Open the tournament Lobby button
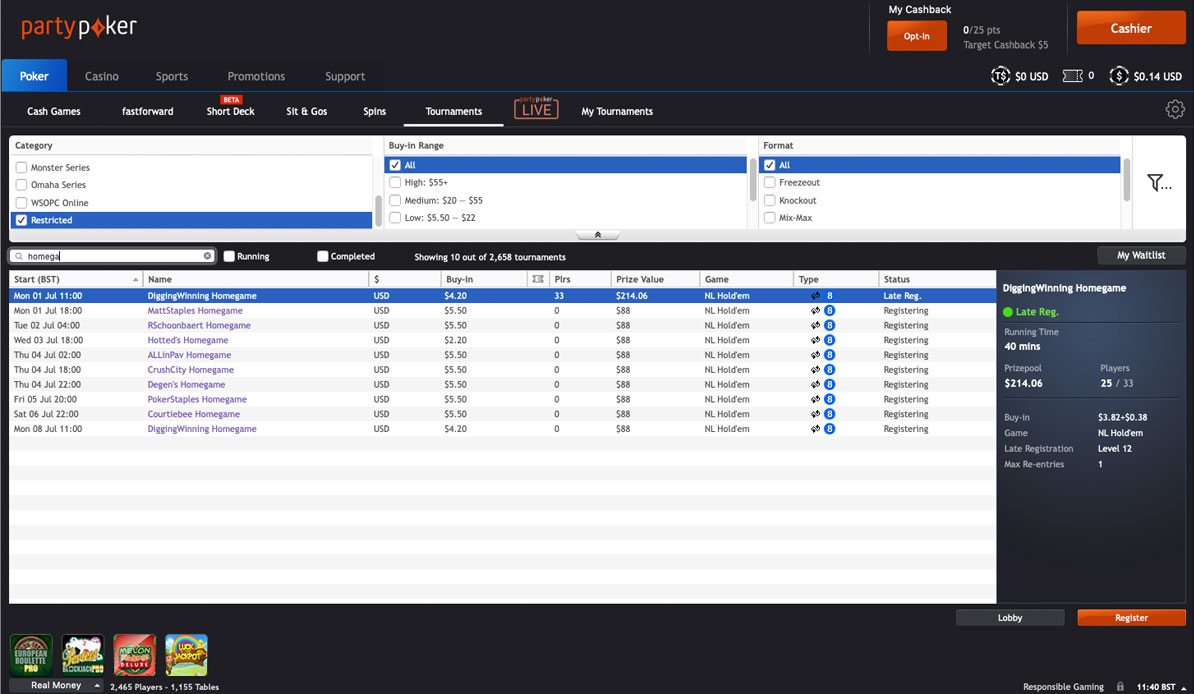 pyautogui.click(x=1010, y=618)
